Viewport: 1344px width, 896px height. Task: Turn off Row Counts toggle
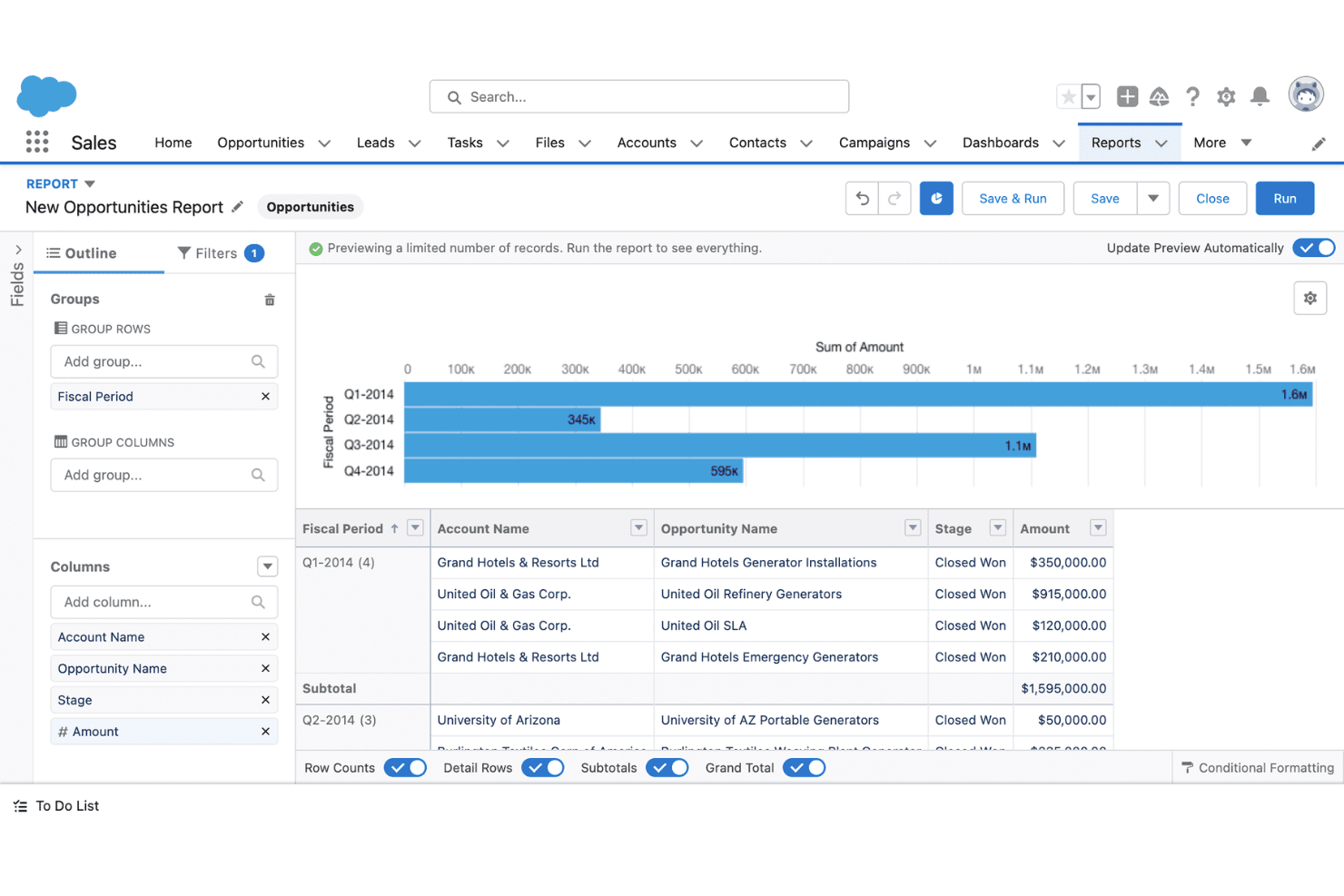[405, 768]
